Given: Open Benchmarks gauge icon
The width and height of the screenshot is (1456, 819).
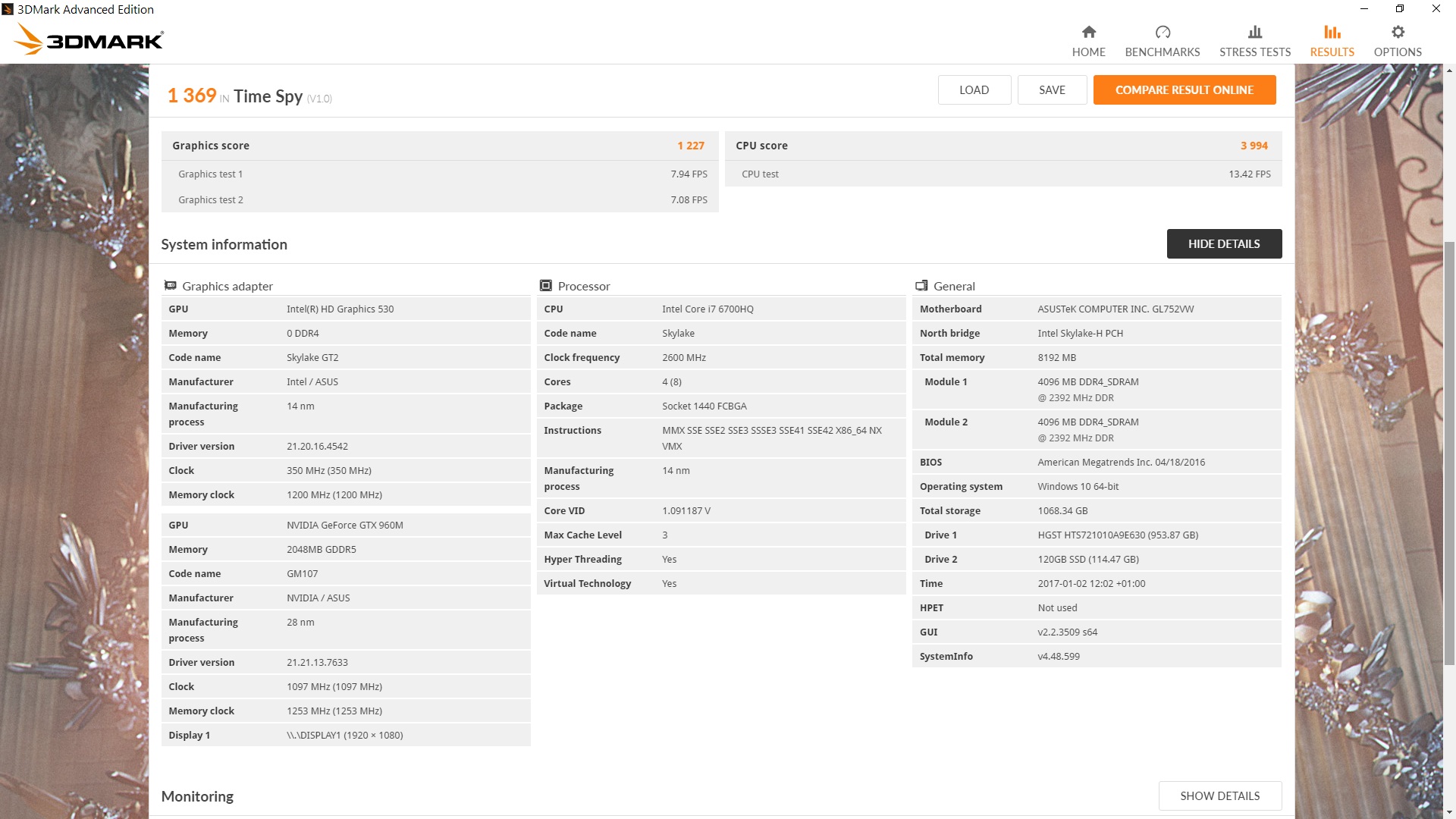Looking at the screenshot, I should coord(1163,32).
